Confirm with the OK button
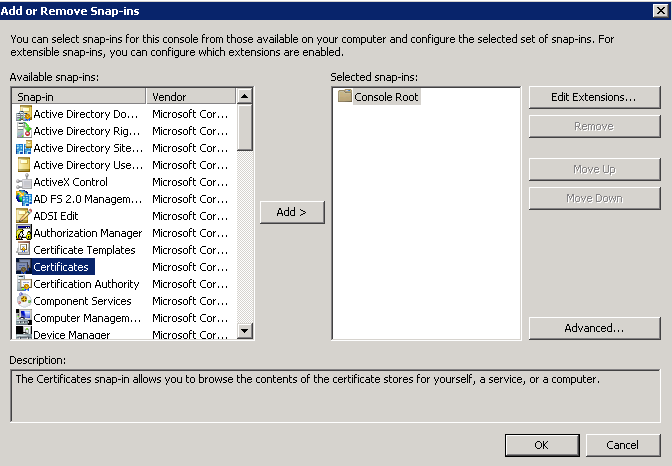 click(542, 445)
